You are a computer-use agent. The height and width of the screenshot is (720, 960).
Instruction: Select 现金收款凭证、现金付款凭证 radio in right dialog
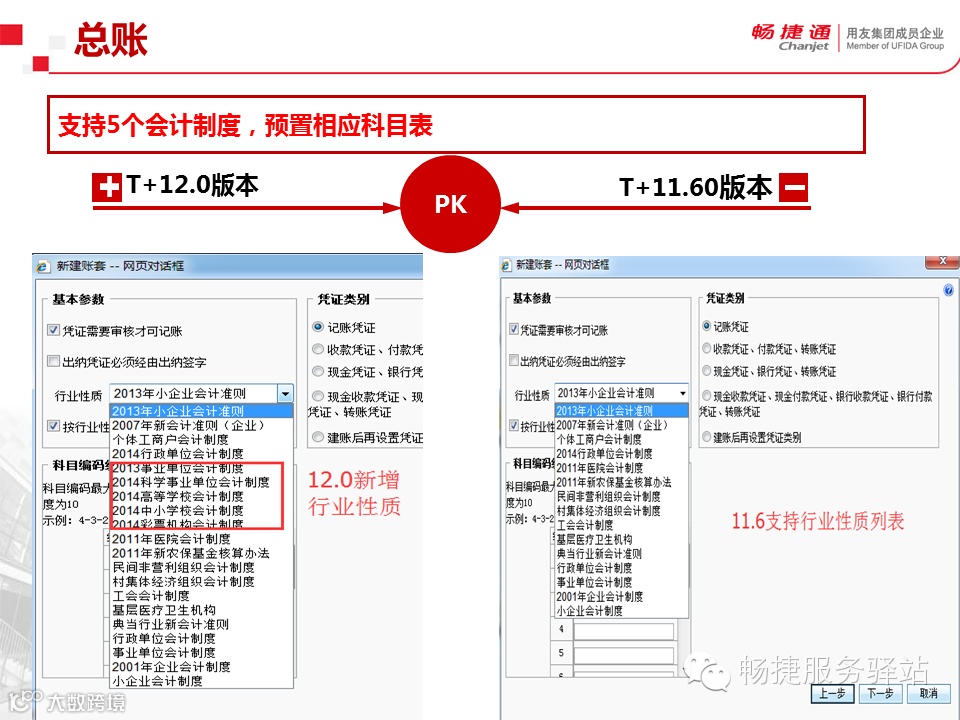707,396
